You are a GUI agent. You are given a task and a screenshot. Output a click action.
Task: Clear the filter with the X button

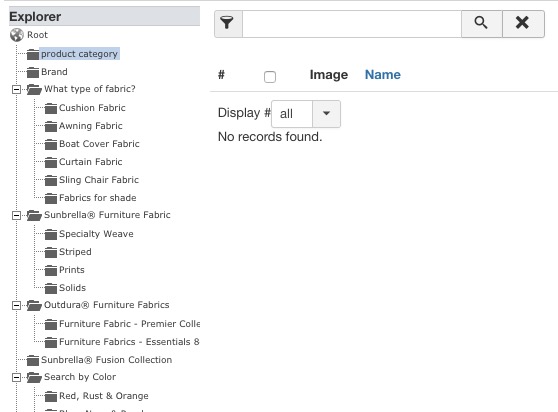point(523,23)
